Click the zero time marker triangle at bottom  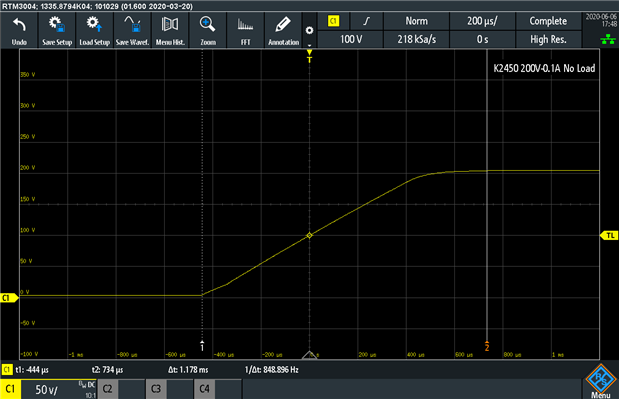310,355
